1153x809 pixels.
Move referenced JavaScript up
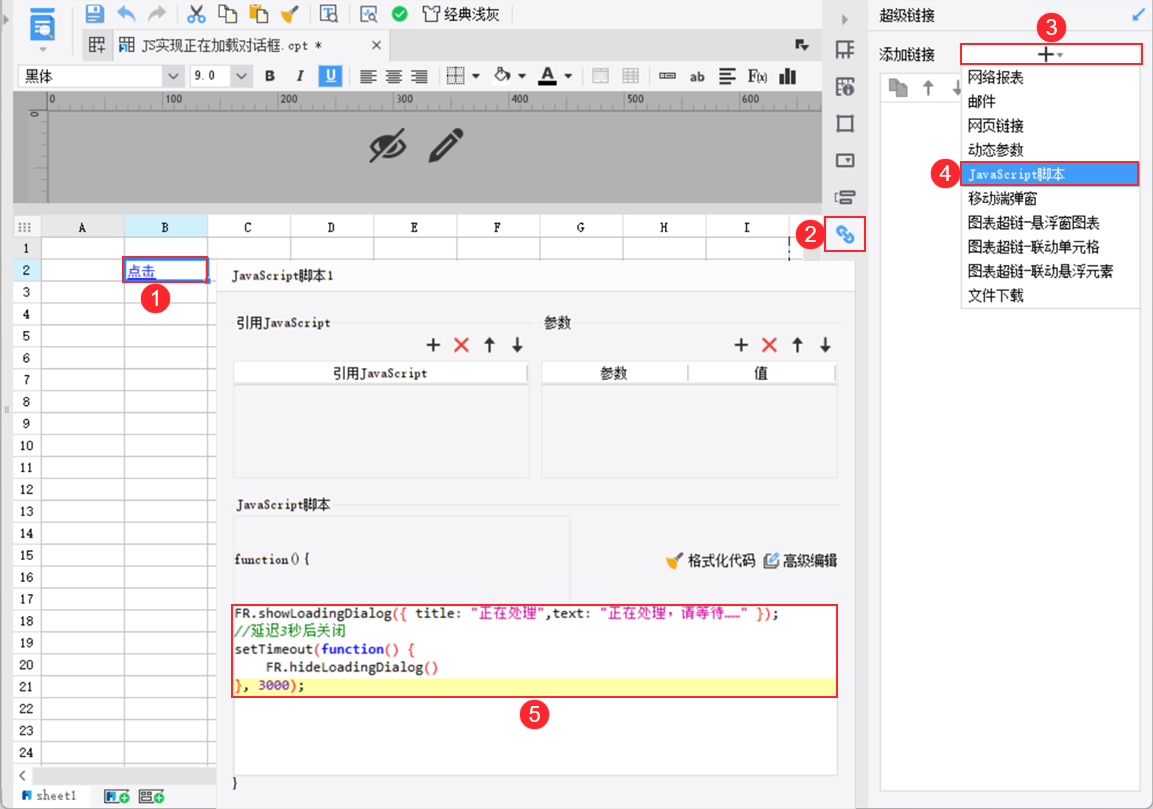(489, 345)
